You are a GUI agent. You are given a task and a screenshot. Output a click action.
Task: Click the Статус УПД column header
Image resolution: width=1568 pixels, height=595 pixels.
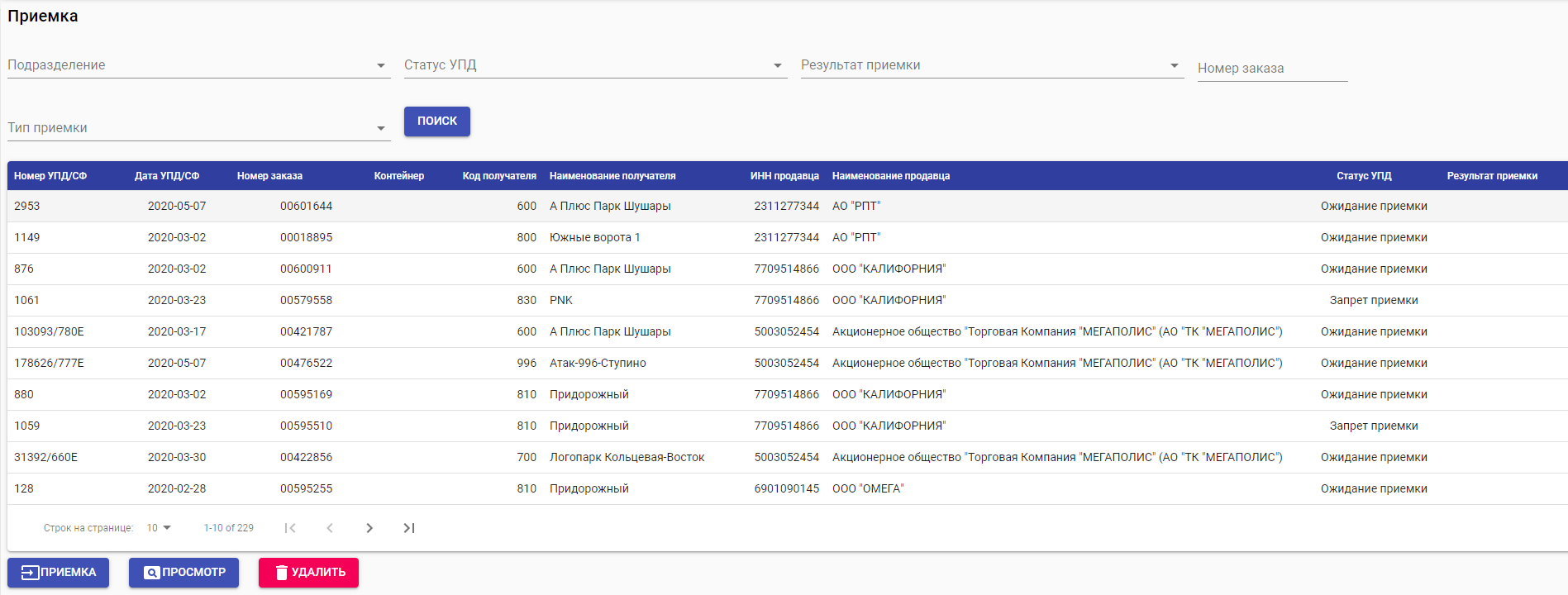click(x=1364, y=176)
